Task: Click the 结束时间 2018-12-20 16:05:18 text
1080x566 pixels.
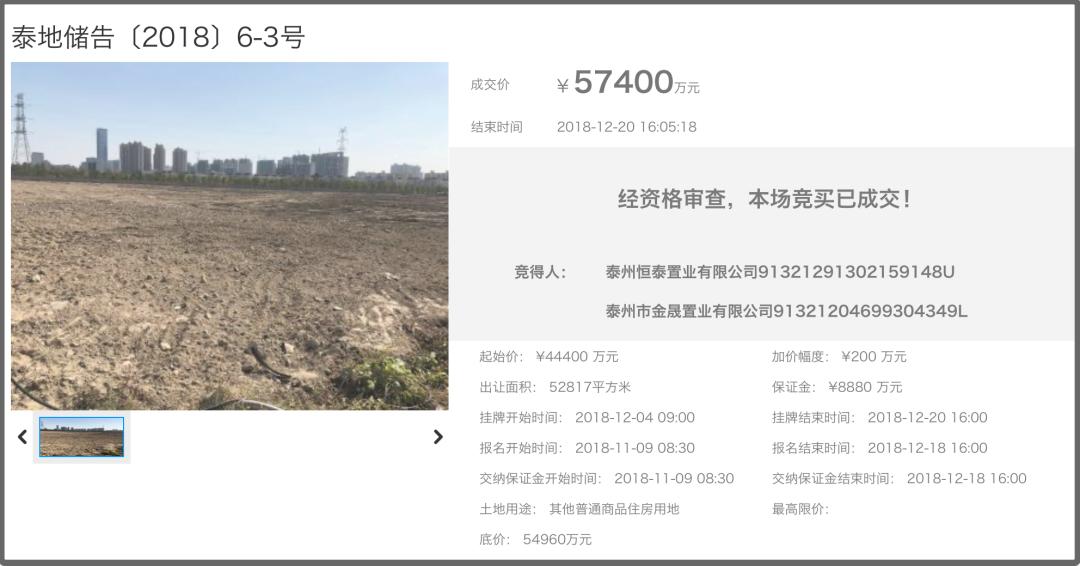Action: coord(627,127)
